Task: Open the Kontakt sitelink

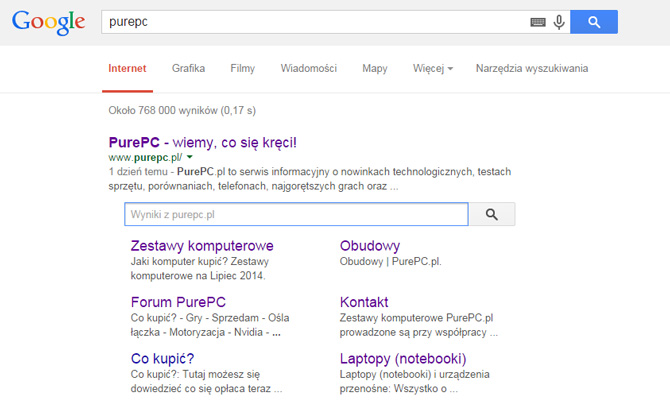Action: (364, 302)
